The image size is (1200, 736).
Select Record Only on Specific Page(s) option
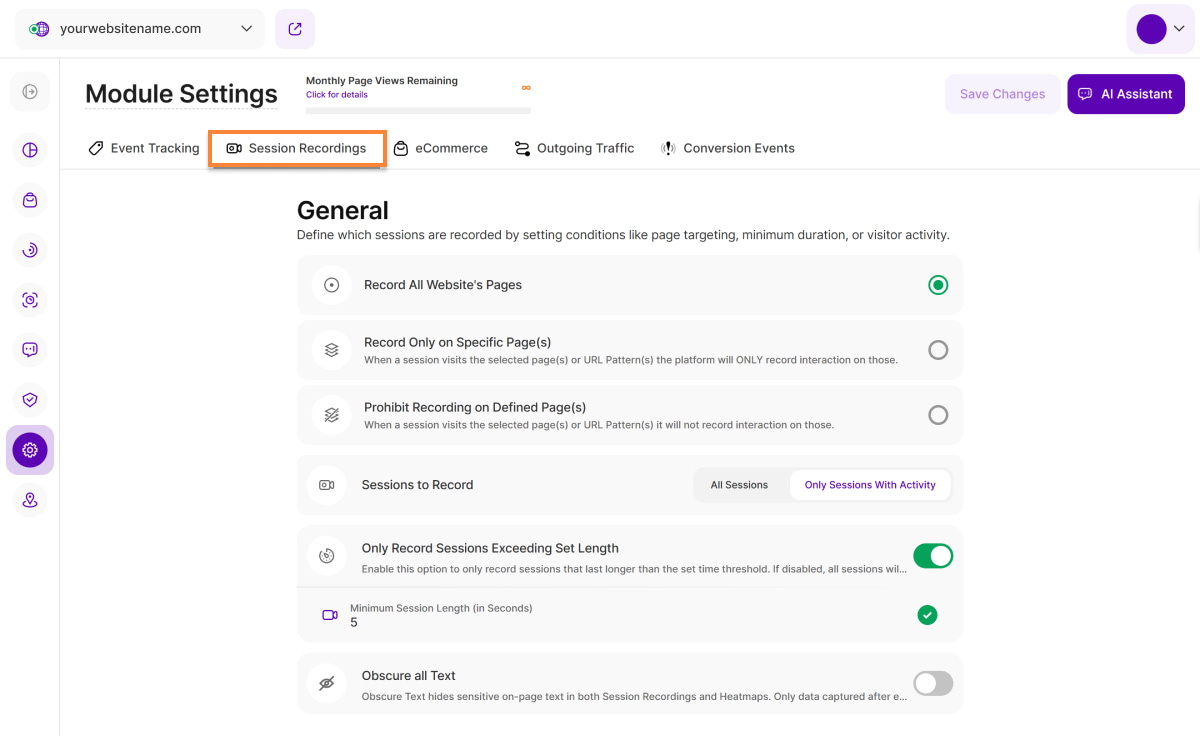[937, 350]
